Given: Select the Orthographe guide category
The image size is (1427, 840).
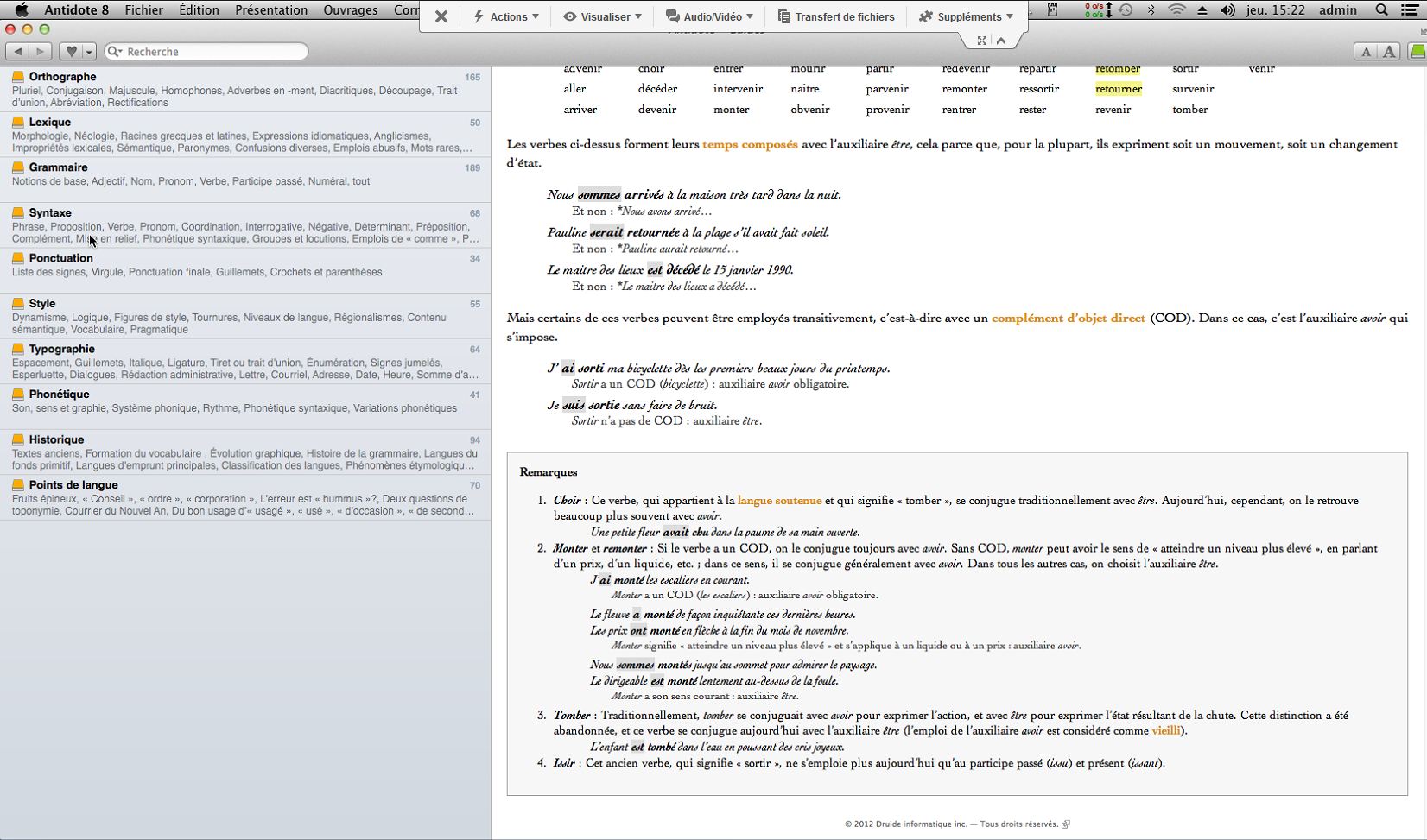Looking at the screenshot, I should pyautogui.click(x=245, y=89).
